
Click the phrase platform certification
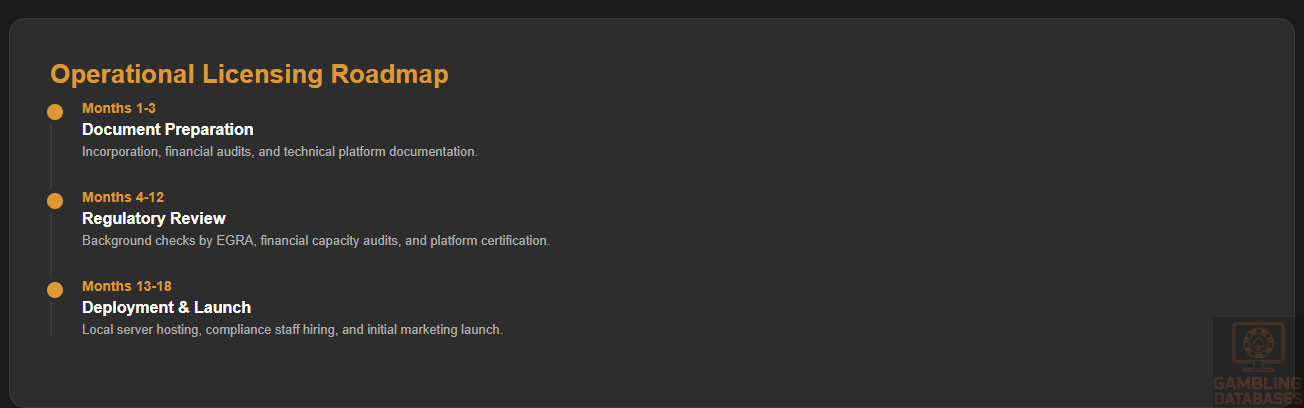(x=490, y=241)
